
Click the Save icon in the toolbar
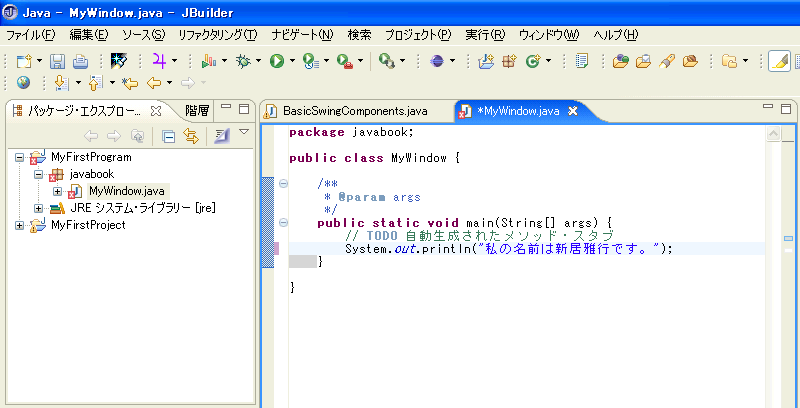pos(57,62)
